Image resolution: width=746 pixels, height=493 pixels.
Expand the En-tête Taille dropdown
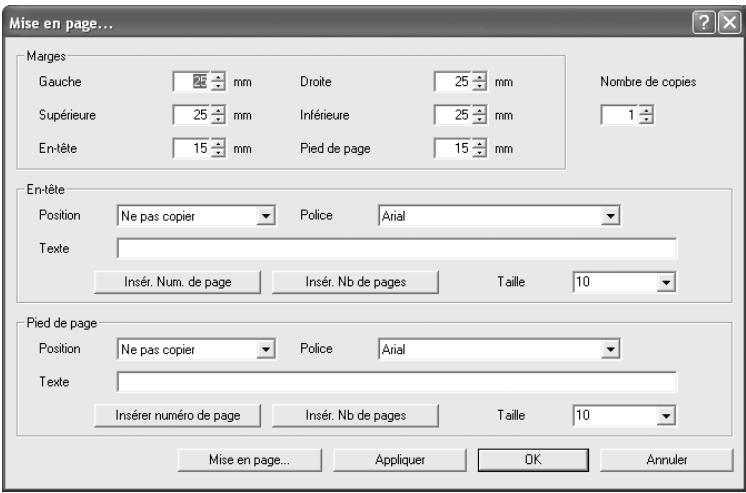coord(666,282)
